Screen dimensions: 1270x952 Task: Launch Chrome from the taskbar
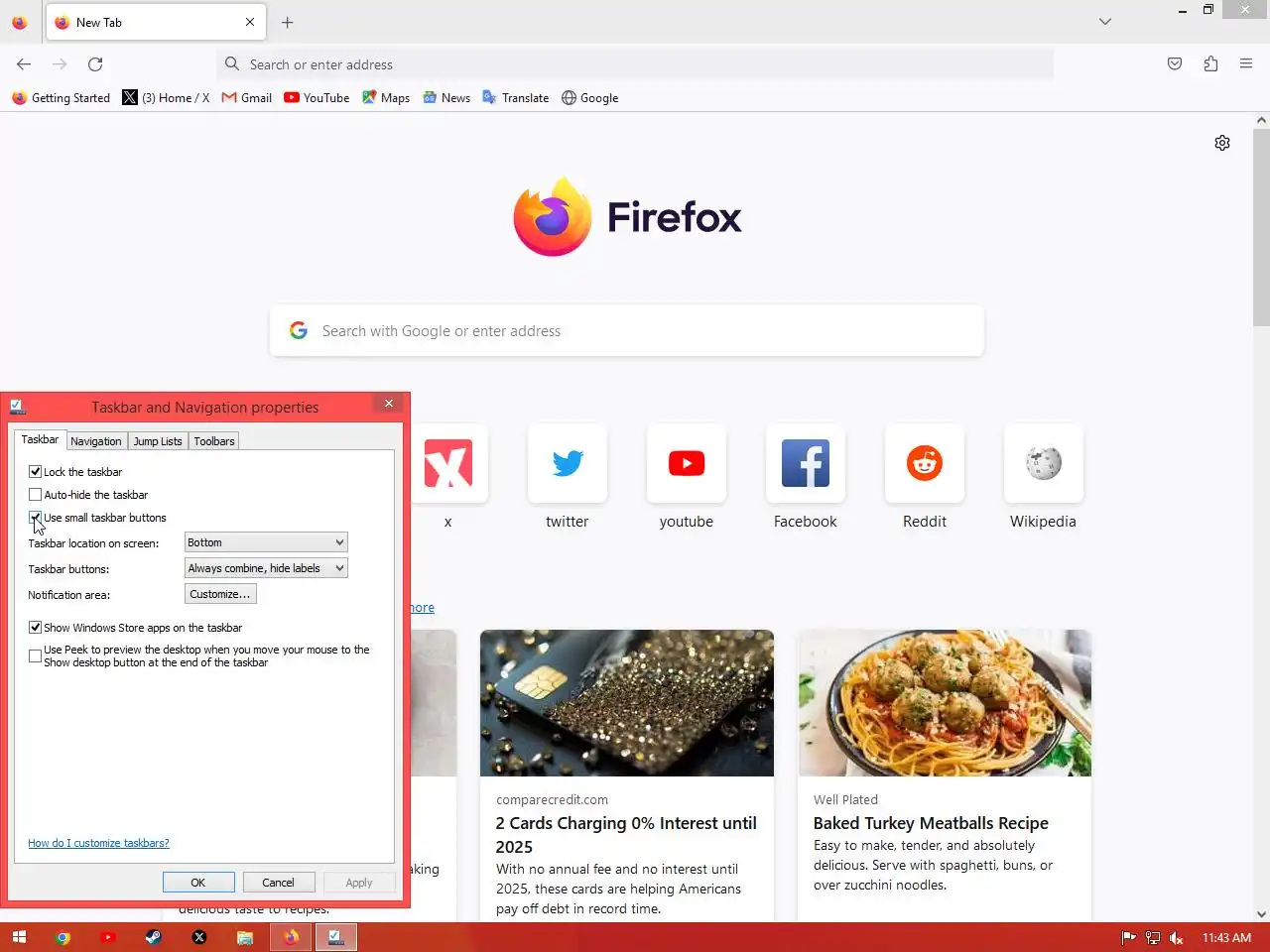point(63,937)
